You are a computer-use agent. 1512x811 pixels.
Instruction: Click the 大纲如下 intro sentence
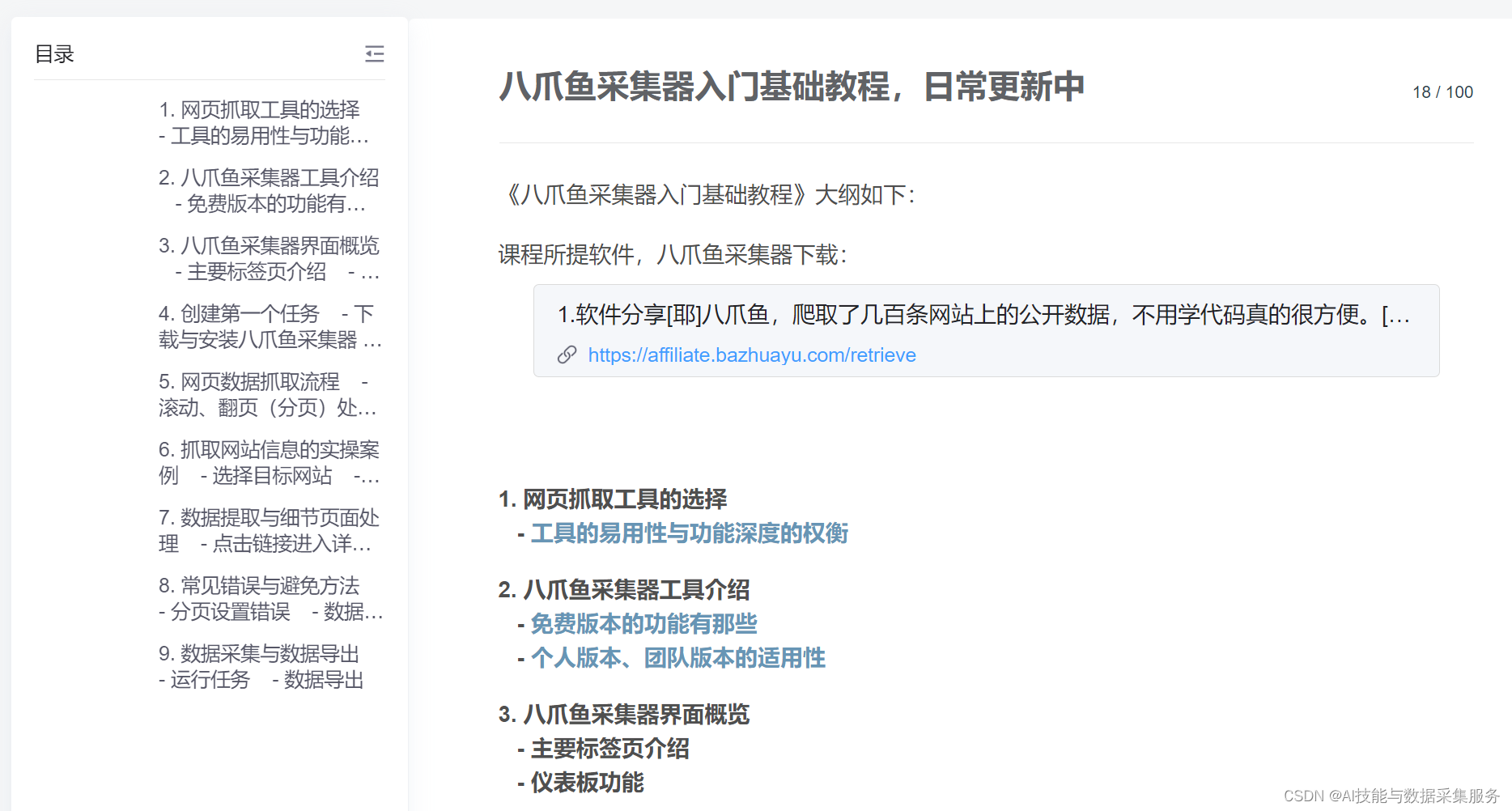[x=707, y=195]
